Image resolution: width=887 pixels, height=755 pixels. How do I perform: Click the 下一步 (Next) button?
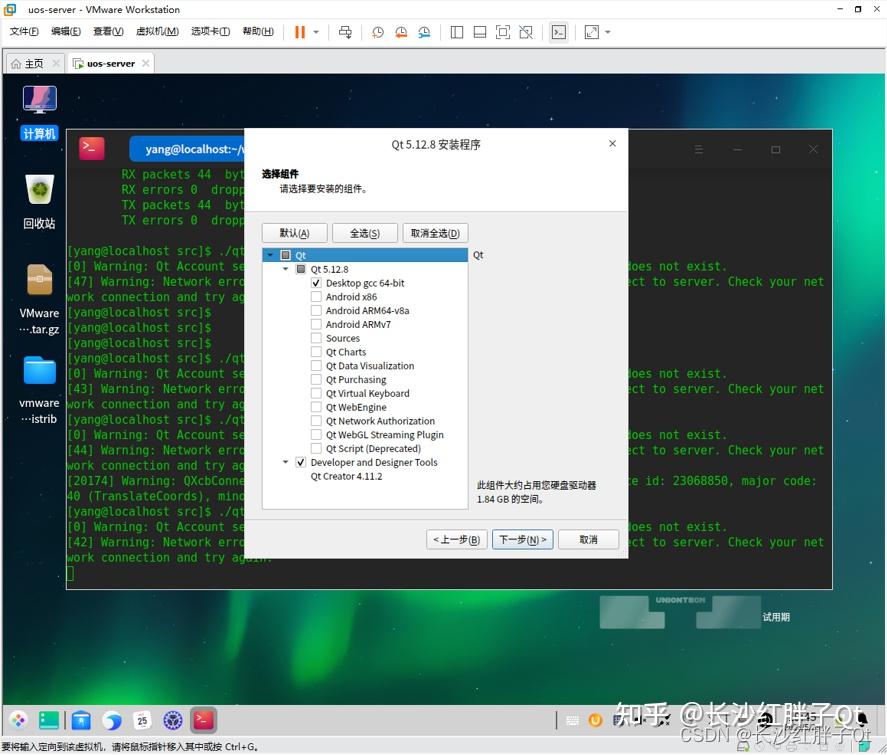coord(522,539)
